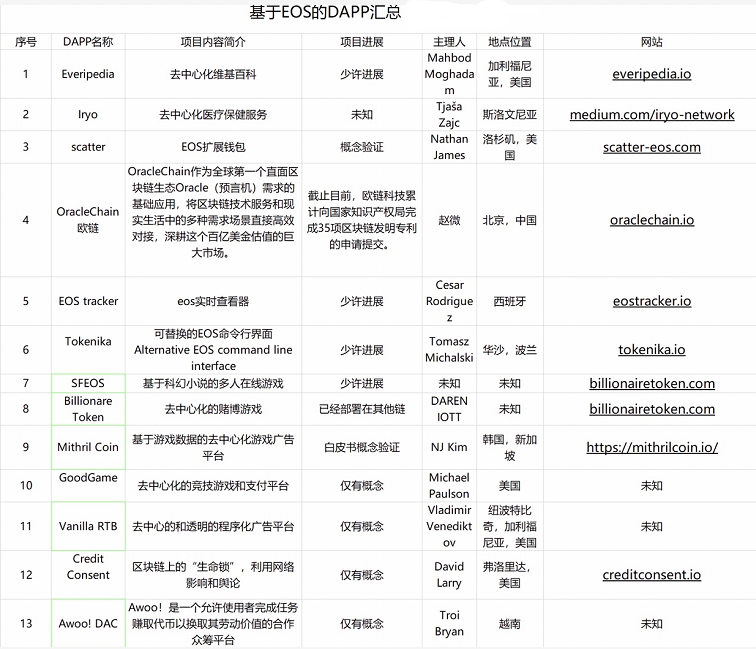The width and height of the screenshot is (756, 649).
Task: Click the 西班牙 location cell
Action: point(510,301)
